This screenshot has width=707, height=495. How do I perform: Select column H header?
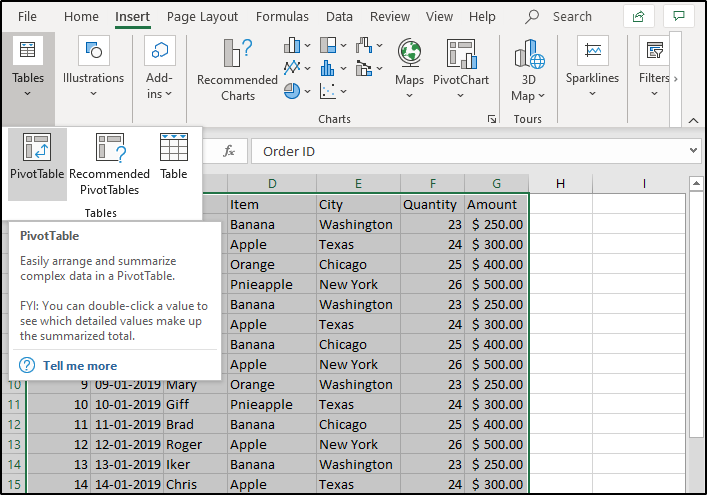(x=560, y=183)
